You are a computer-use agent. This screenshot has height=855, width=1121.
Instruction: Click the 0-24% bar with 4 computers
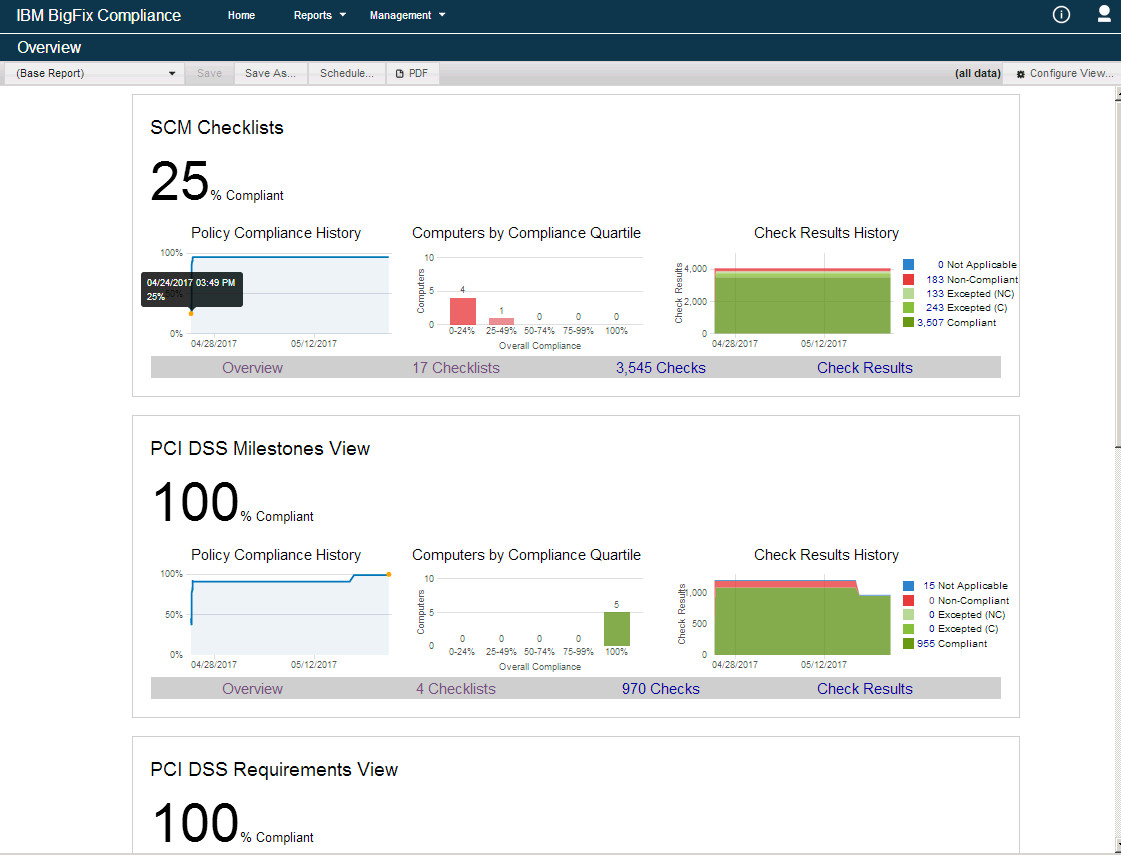pos(463,311)
